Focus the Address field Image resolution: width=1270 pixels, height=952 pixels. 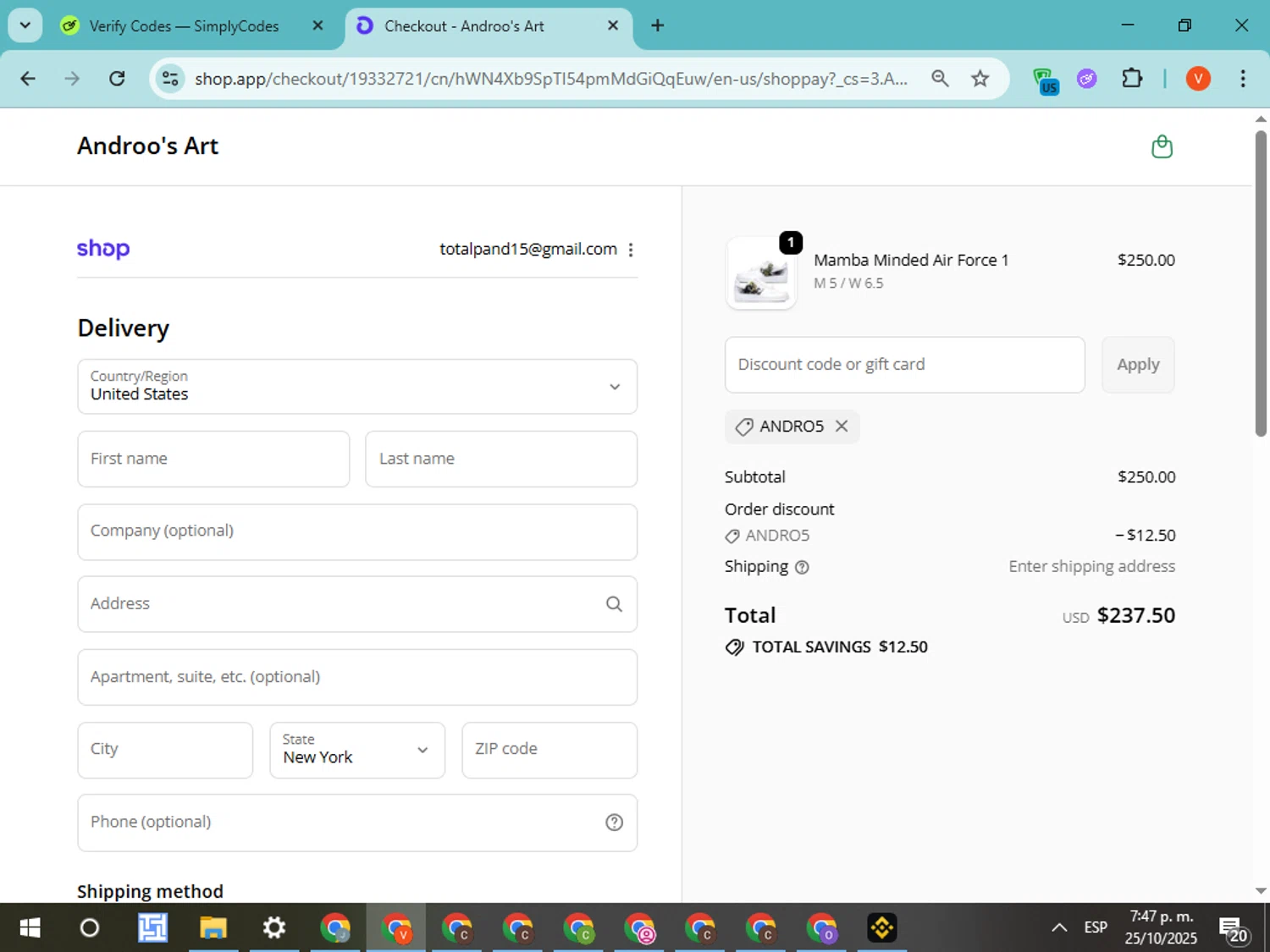tap(357, 604)
